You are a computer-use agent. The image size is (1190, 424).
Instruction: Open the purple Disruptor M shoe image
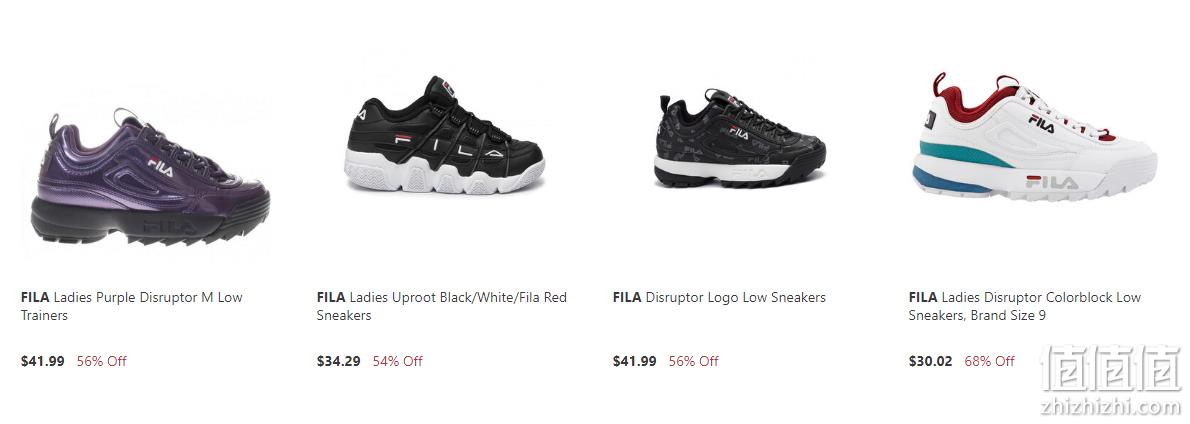coord(150,176)
